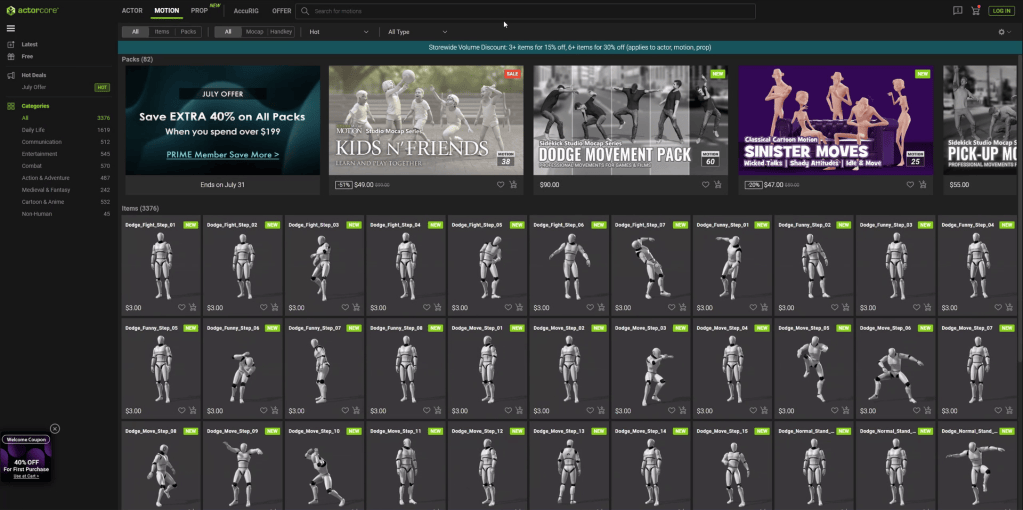Click the storewide volume discount banner
This screenshot has width=1023, height=510.
tap(570, 48)
